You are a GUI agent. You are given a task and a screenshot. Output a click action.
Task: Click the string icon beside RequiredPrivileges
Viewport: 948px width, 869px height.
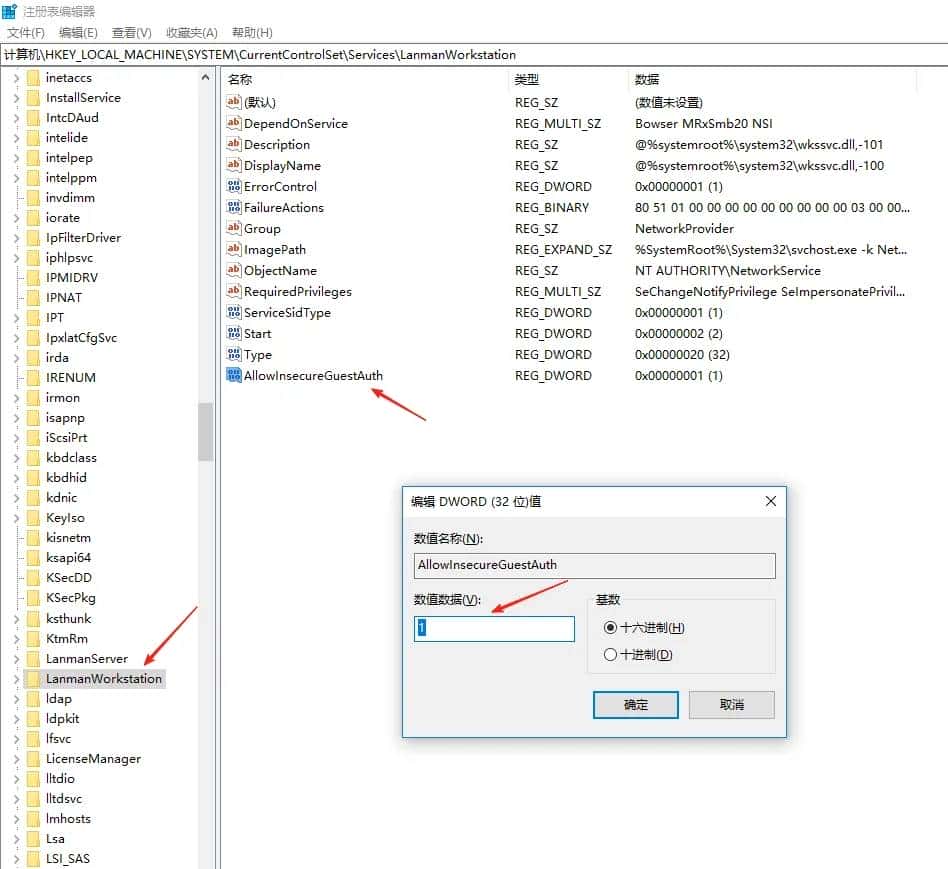(233, 291)
